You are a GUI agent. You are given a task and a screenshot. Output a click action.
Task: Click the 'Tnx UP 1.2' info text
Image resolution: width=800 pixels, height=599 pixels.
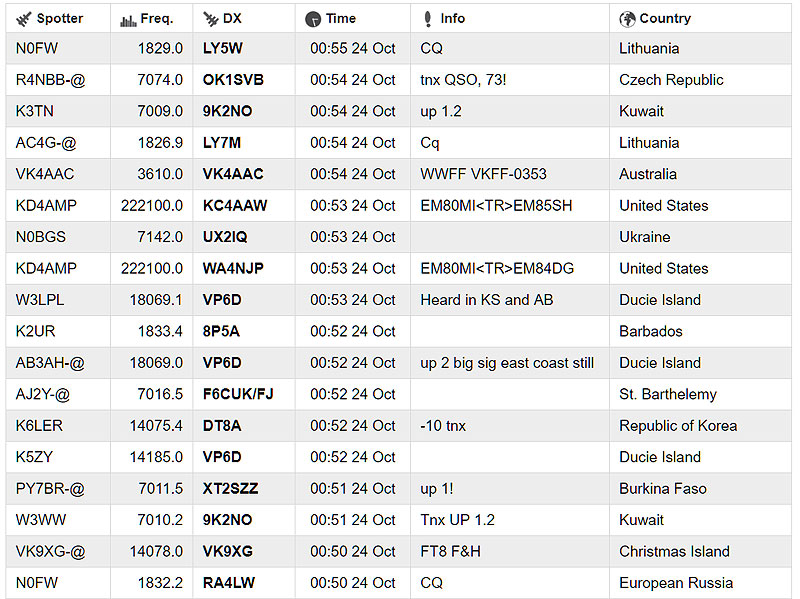457,520
